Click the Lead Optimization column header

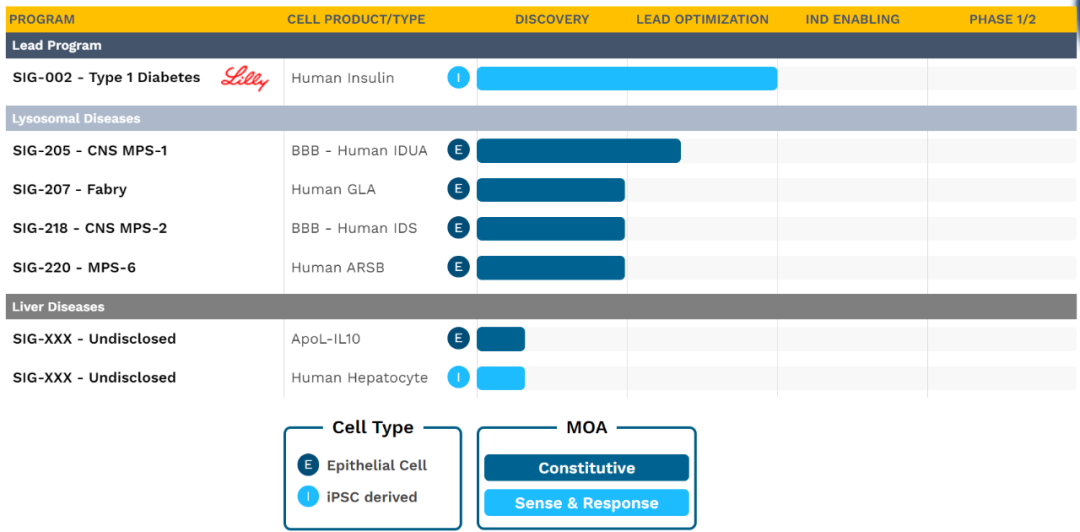[702, 19]
